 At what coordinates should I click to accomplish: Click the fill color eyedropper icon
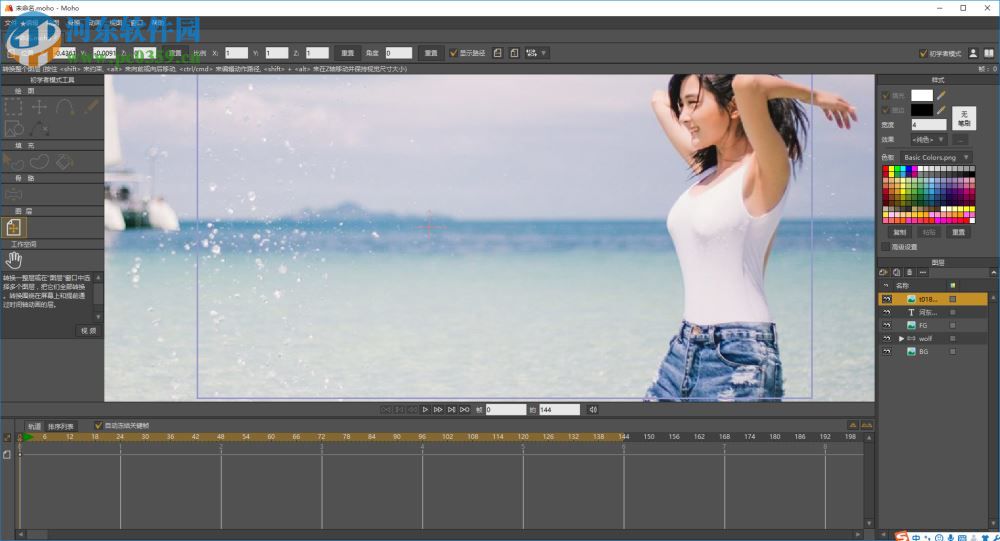[941, 96]
